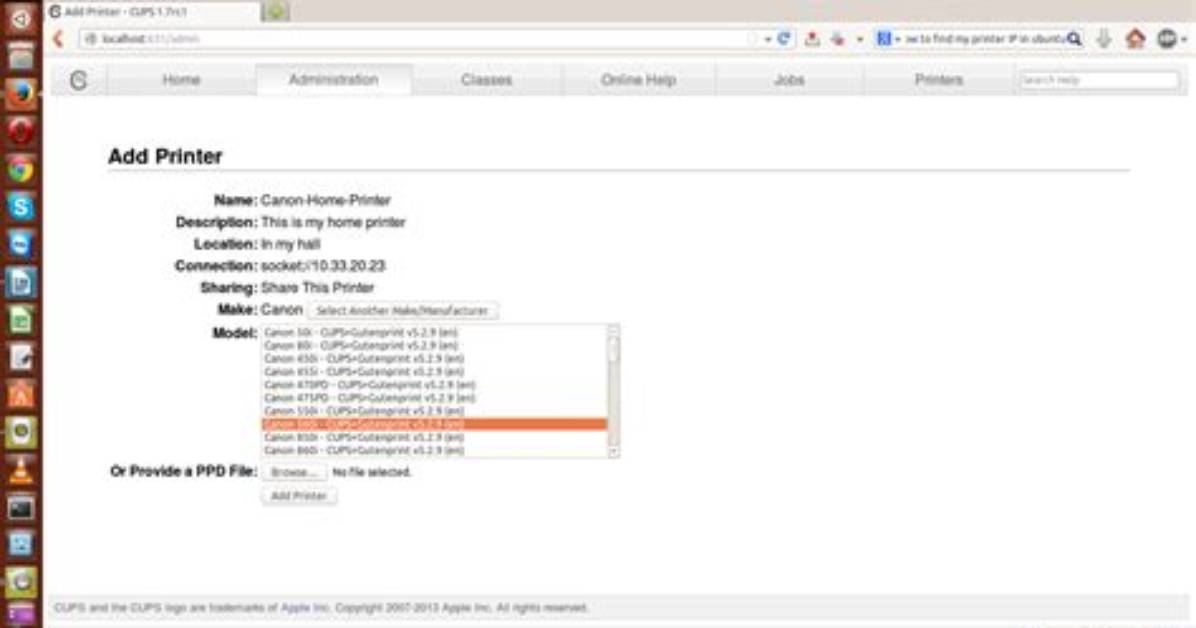Launch Firefox from the Ubuntu dock
The width and height of the screenshot is (1196, 628).
[x=21, y=95]
